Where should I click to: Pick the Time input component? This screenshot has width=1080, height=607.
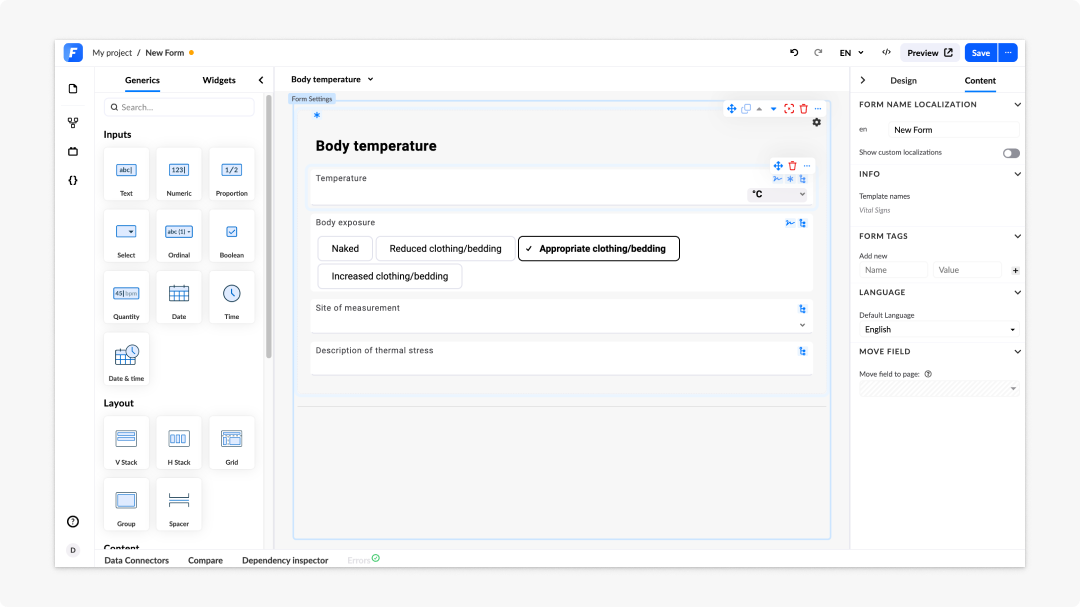click(x=231, y=298)
